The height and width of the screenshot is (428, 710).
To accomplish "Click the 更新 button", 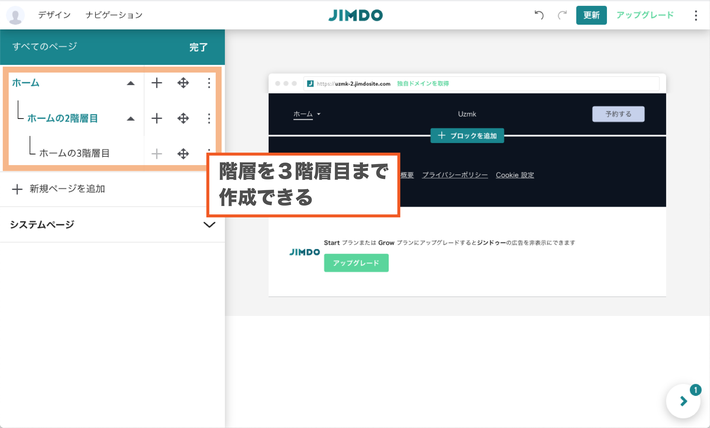I will point(591,15).
